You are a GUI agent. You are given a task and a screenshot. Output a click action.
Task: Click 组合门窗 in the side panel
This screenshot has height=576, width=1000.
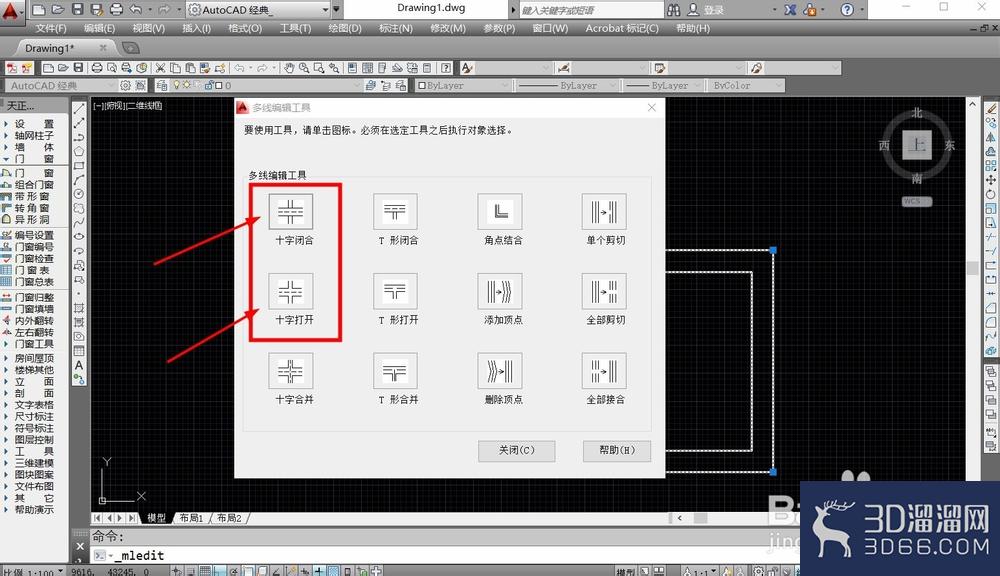click(x=34, y=184)
